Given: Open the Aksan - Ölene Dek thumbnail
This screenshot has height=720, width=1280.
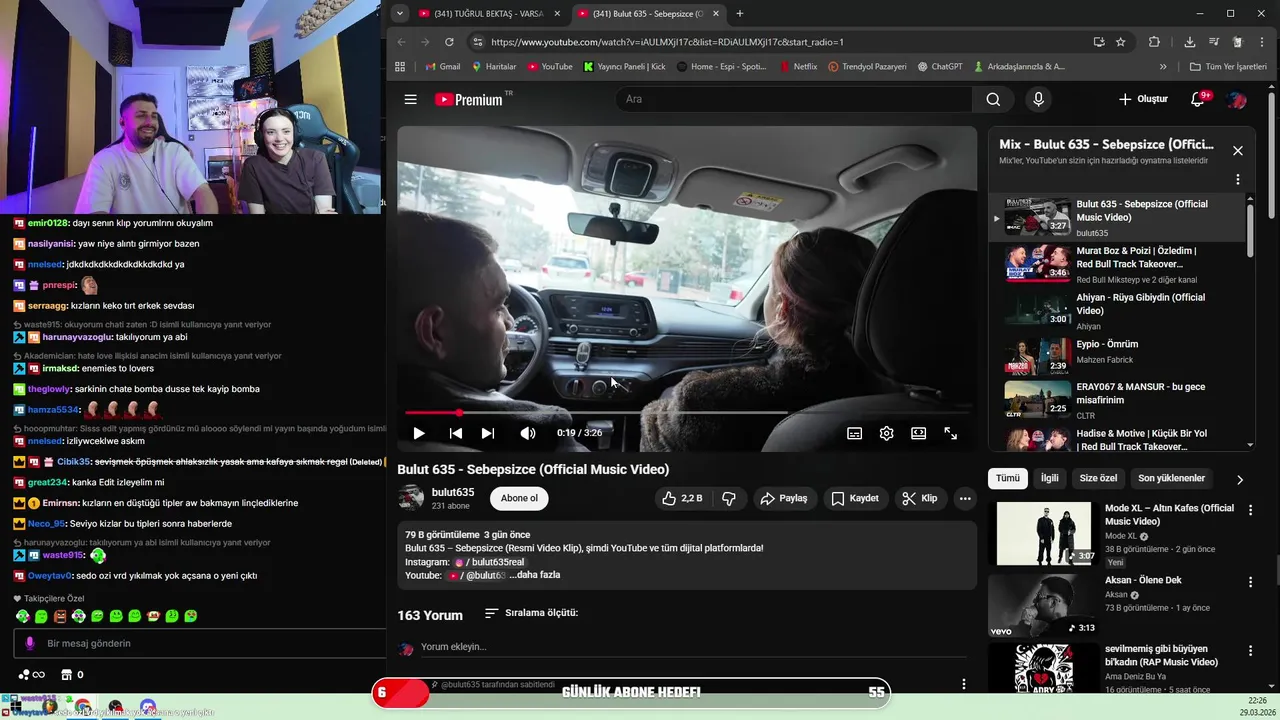Looking at the screenshot, I should click(x=1043, y=606).
